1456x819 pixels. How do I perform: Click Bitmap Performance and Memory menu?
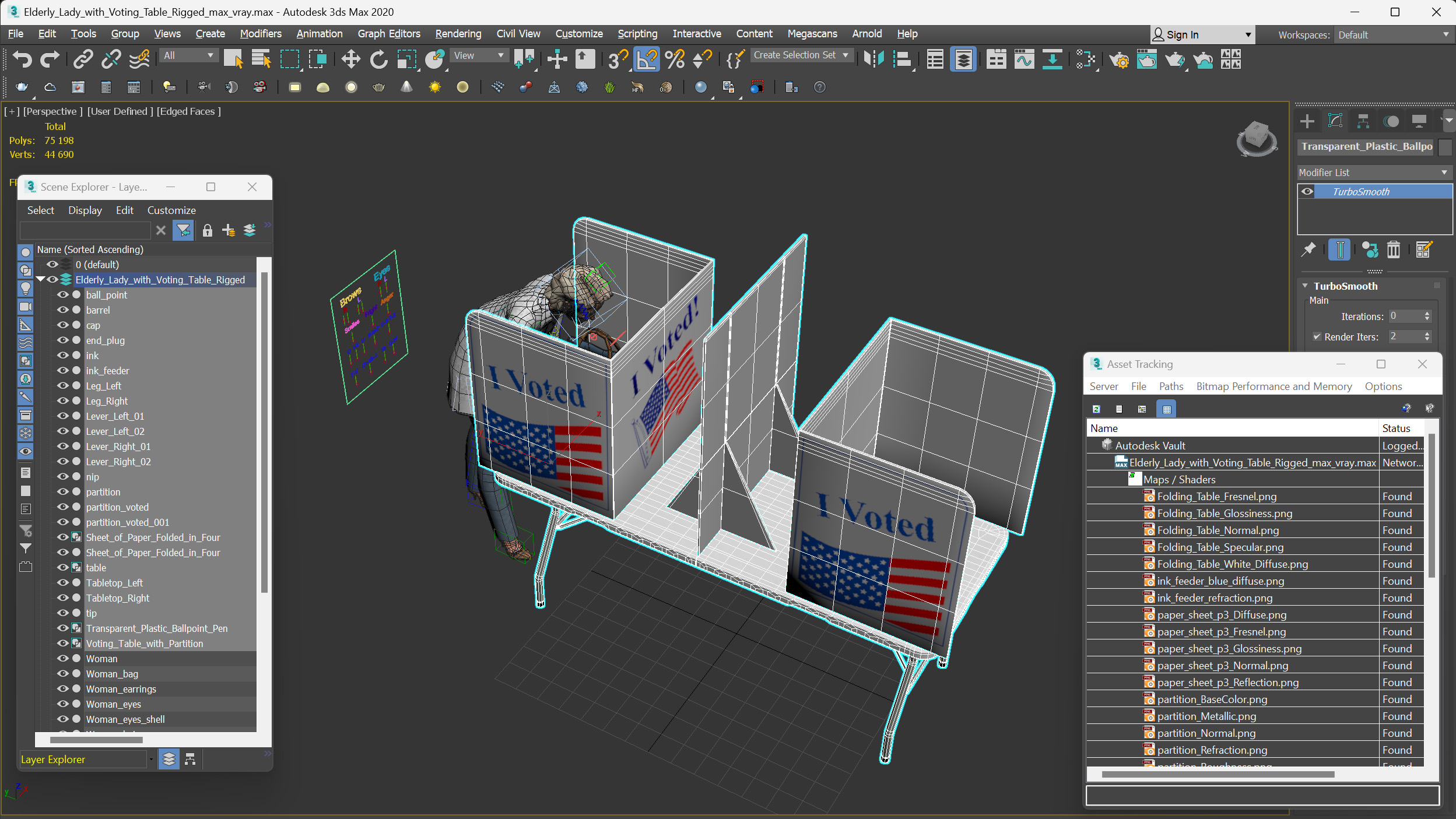[x=1274, y=386]
